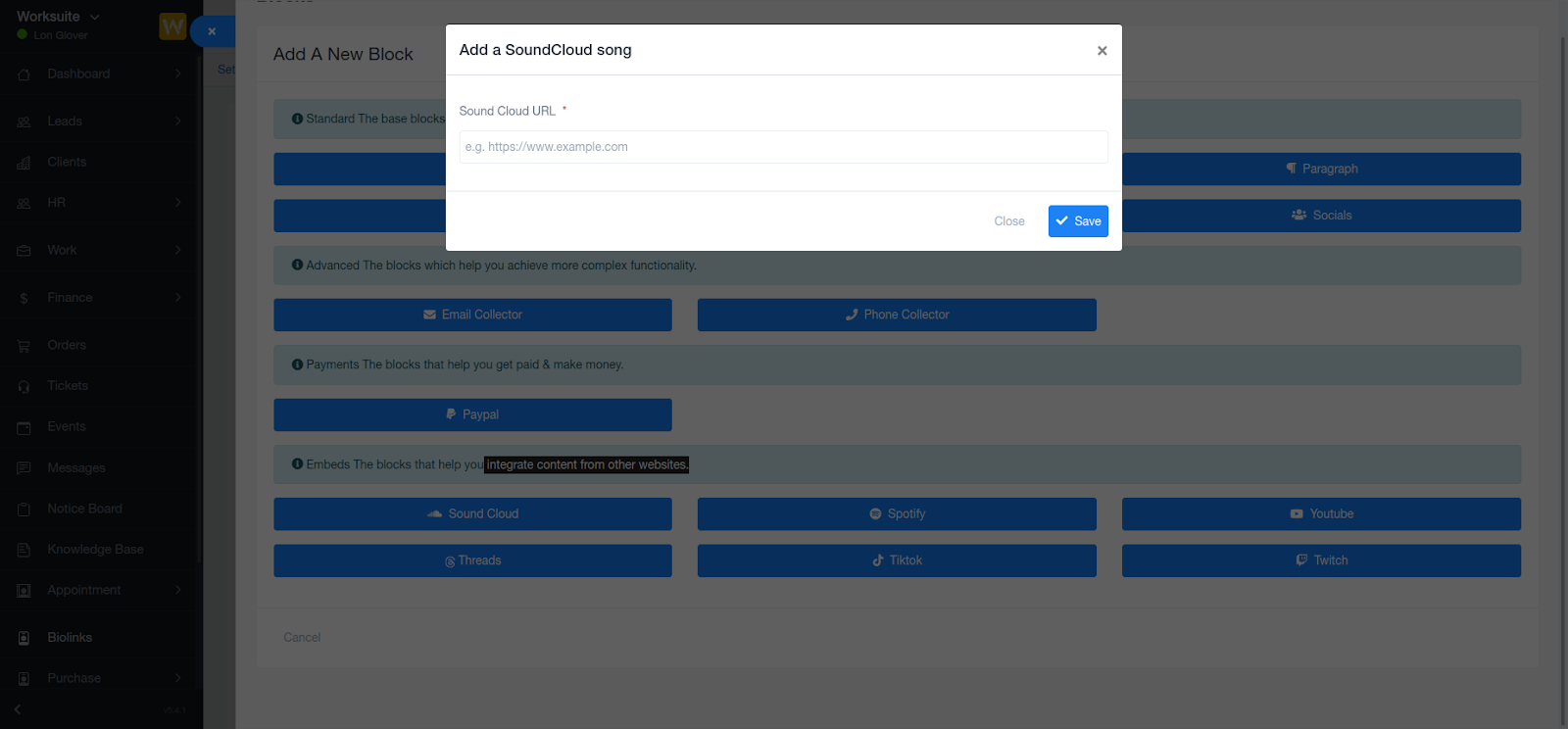Add a Youtube embed block
Image resolution: width=1568 pixels, height=729 pixels.
(1321, 514)
